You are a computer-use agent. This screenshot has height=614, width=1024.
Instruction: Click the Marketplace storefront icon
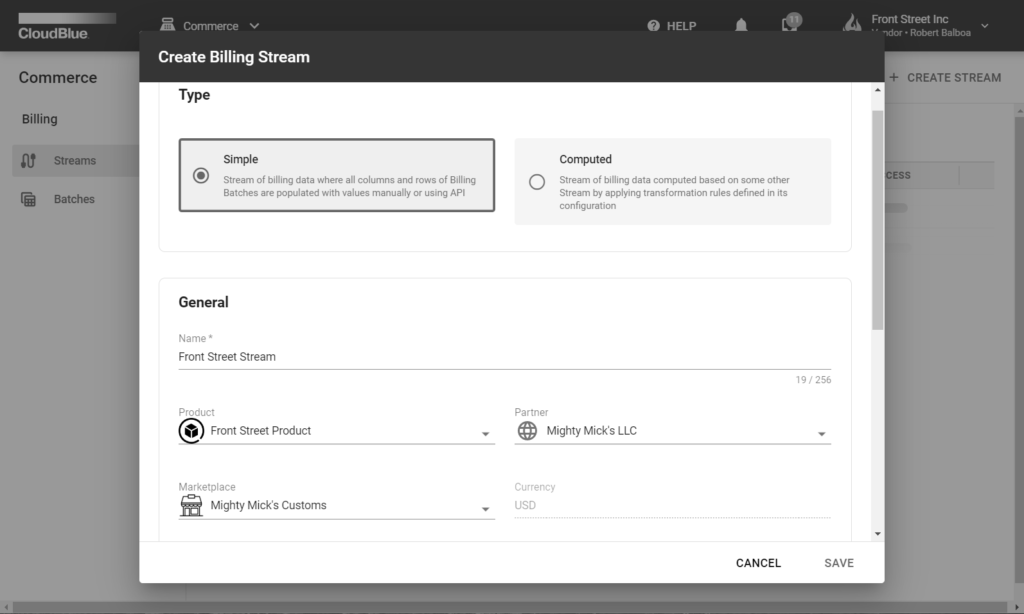pos(191,506)
